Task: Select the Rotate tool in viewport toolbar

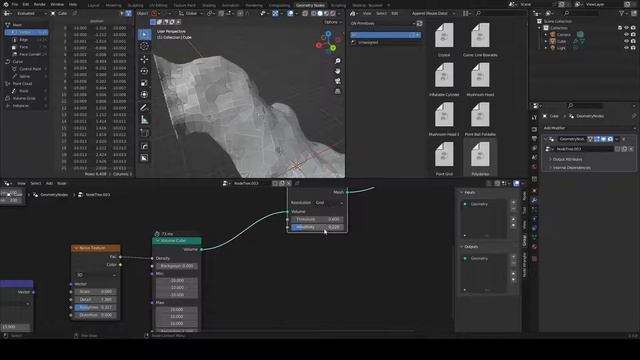Action: pos(144,71)
